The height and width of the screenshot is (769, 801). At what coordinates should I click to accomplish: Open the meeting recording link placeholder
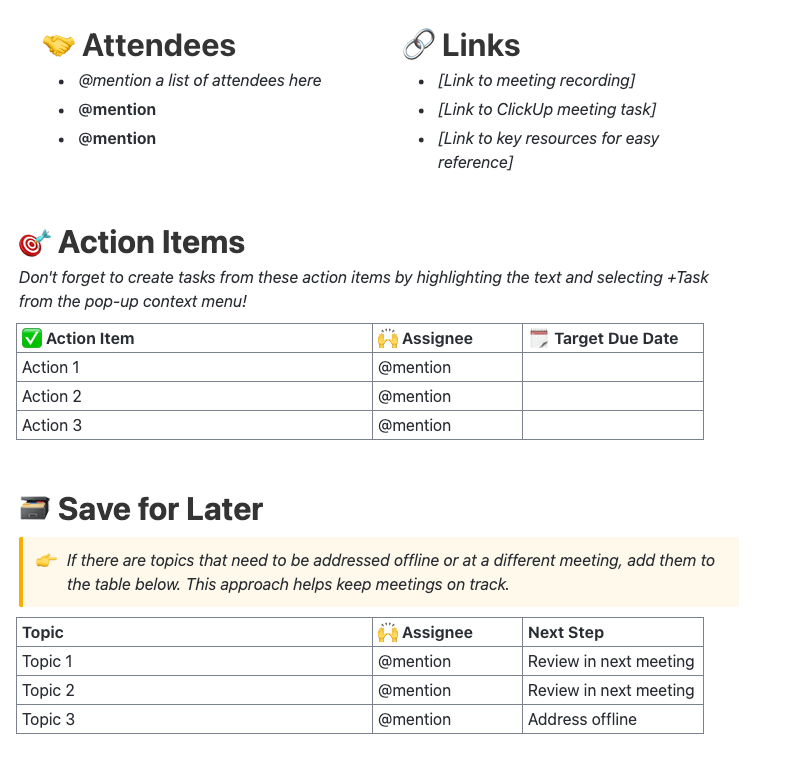536,81
